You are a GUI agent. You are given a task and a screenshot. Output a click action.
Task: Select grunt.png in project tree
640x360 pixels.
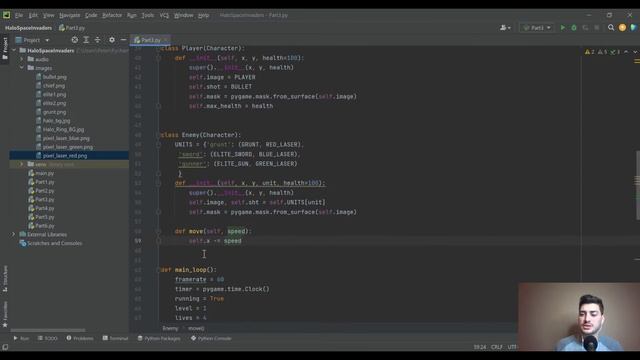pyautogui.click(x=54, y=112)
